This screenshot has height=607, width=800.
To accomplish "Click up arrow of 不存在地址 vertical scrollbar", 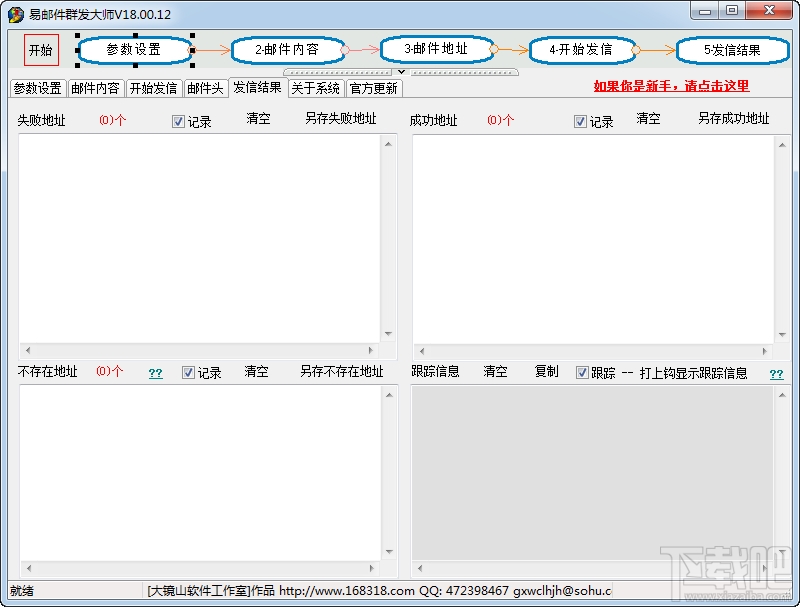I will [389, 395].
